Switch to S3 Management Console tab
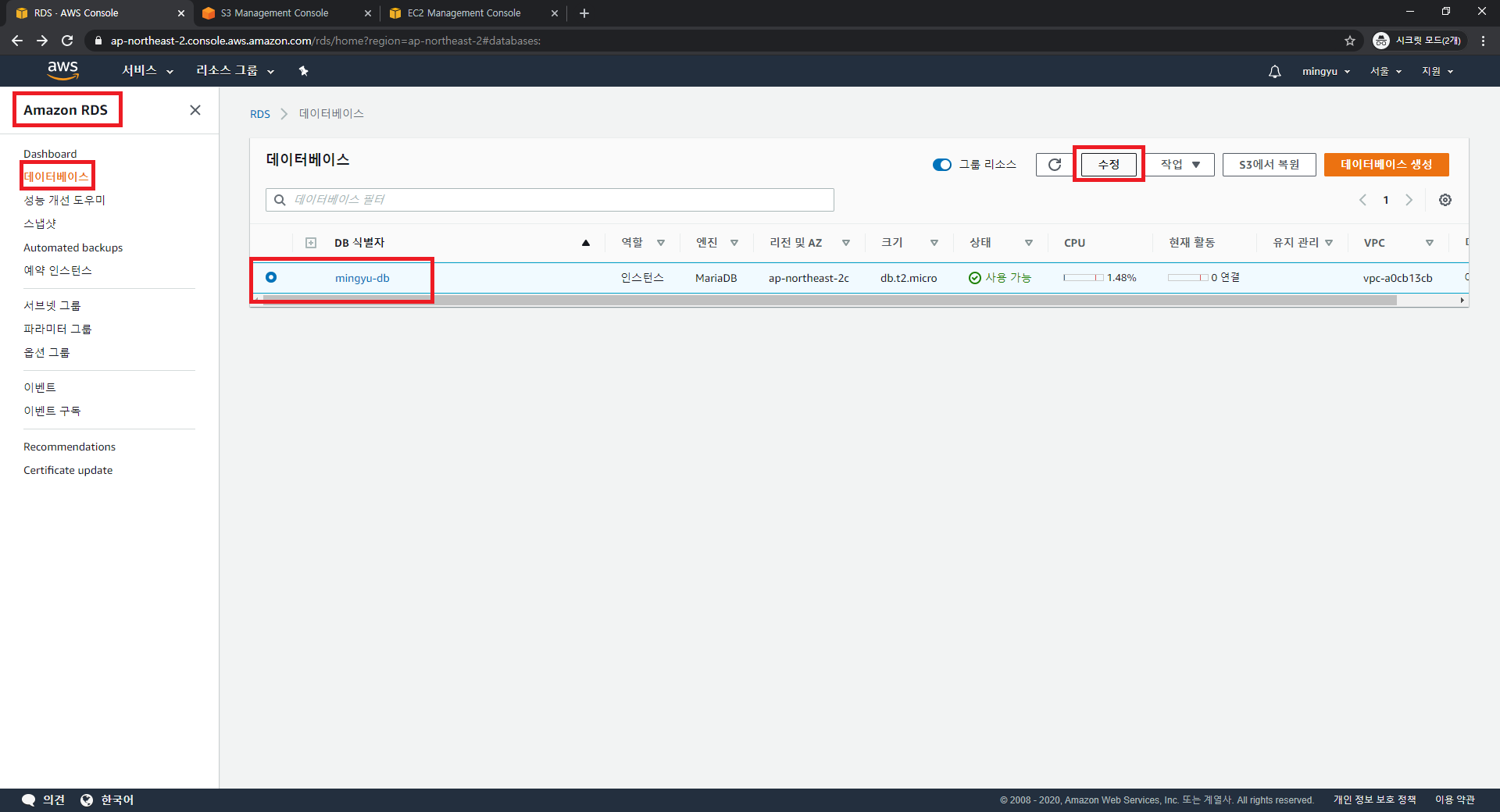Viewport: 1500px width, 812px height. pos(287,13)
